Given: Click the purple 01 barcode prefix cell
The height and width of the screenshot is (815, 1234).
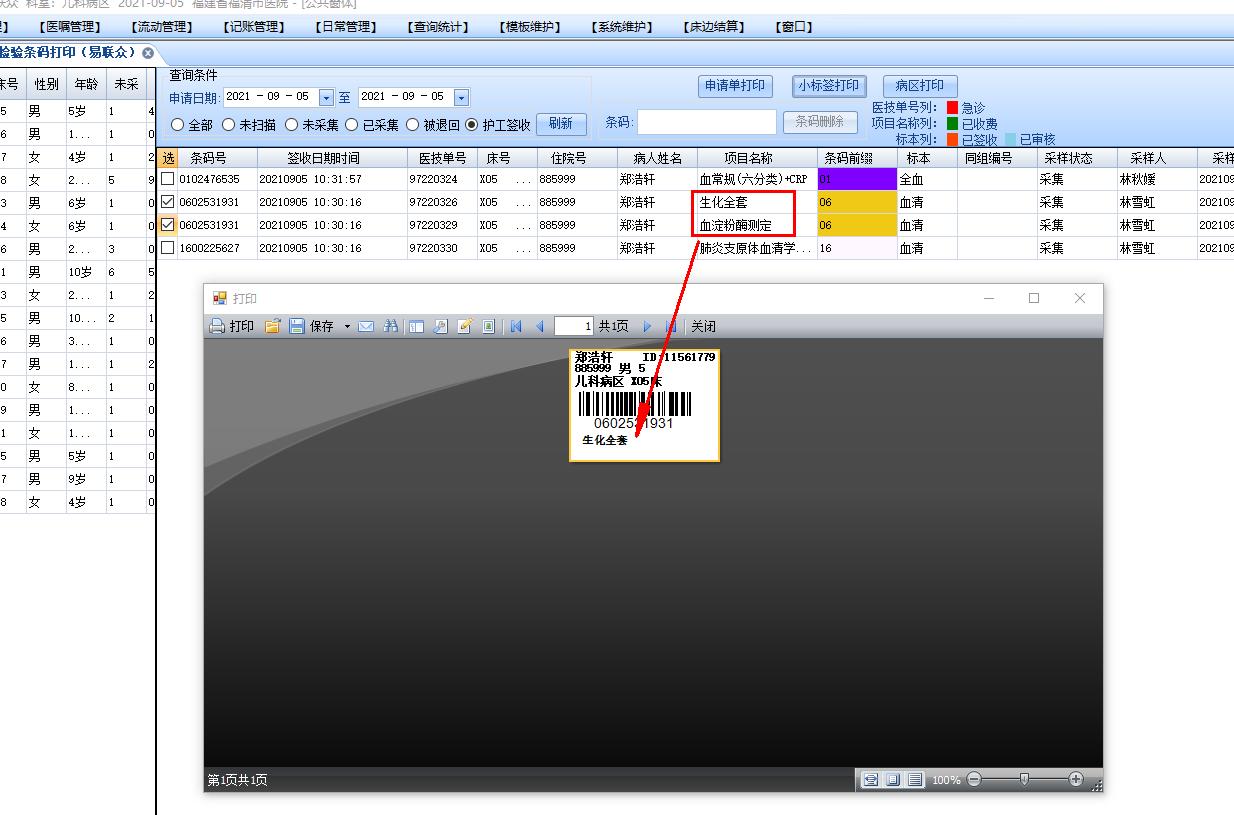Looking at the screenshot, I should 857,179.
